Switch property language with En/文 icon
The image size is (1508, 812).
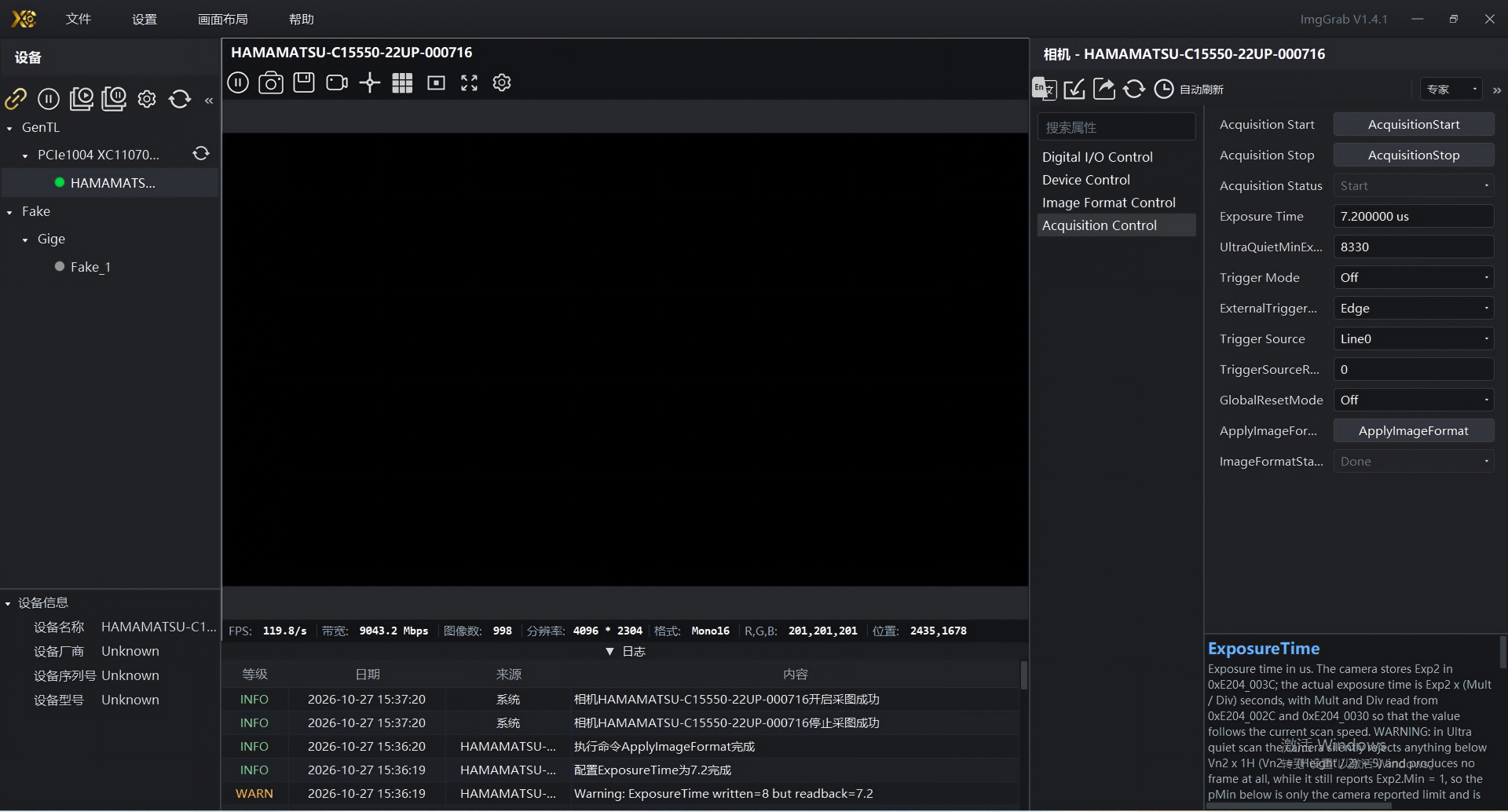click(1044, 89)
